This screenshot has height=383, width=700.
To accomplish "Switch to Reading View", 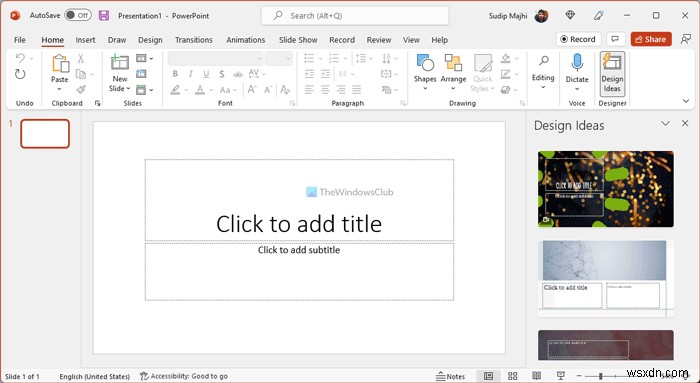I will (x=537, y=376).
